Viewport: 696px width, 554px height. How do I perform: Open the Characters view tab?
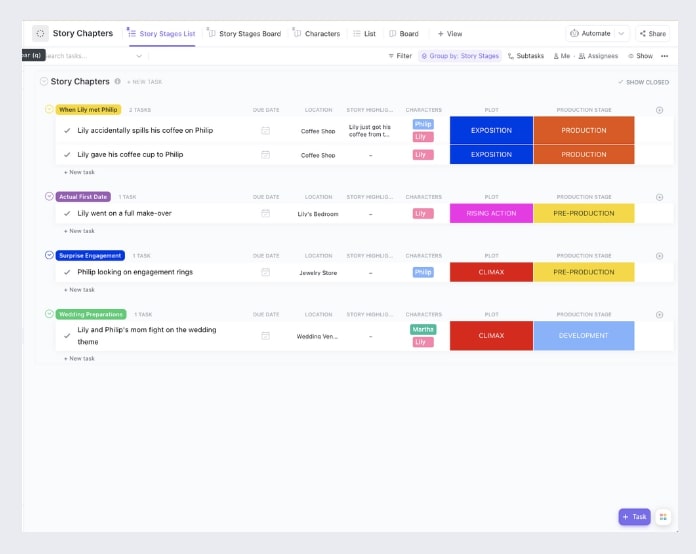click(317, 34)
